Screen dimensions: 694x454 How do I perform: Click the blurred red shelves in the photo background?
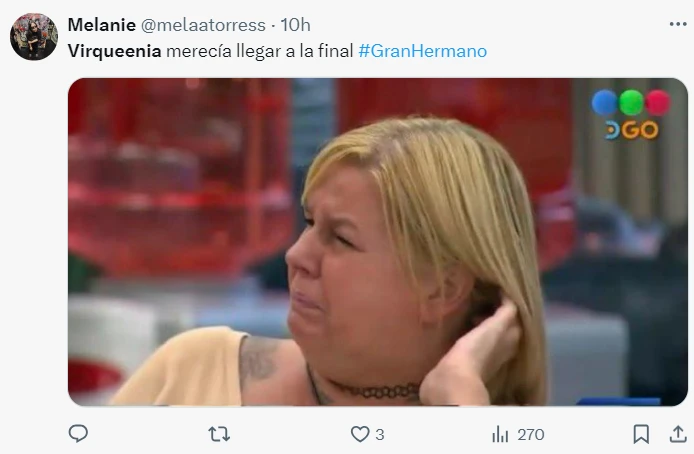[177, 177]
